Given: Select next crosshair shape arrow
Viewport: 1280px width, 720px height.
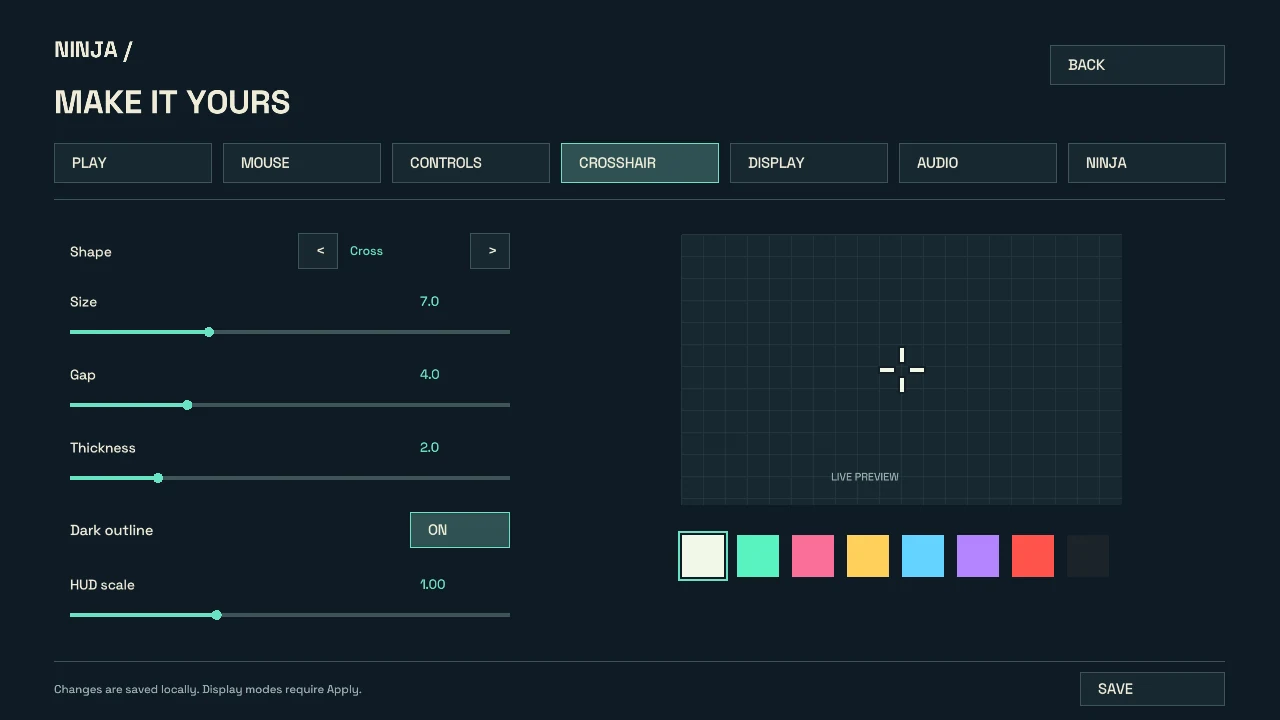Looking at the screenshot, I should pyautogui.click(x=490, y=251).
